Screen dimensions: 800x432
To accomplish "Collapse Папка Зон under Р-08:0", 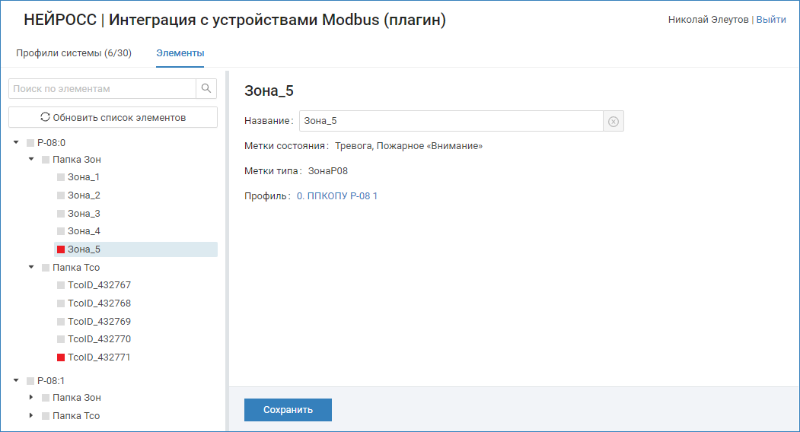I will [x=31, y=159].
